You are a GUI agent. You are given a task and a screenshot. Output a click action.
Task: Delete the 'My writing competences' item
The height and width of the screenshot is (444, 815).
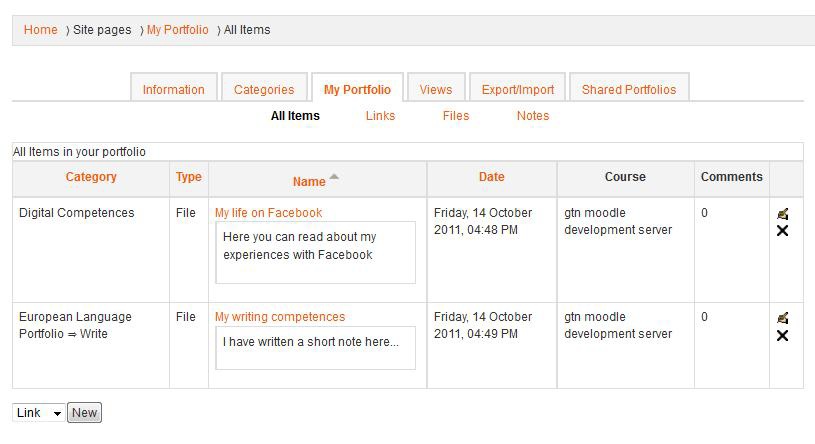(782, 335)
